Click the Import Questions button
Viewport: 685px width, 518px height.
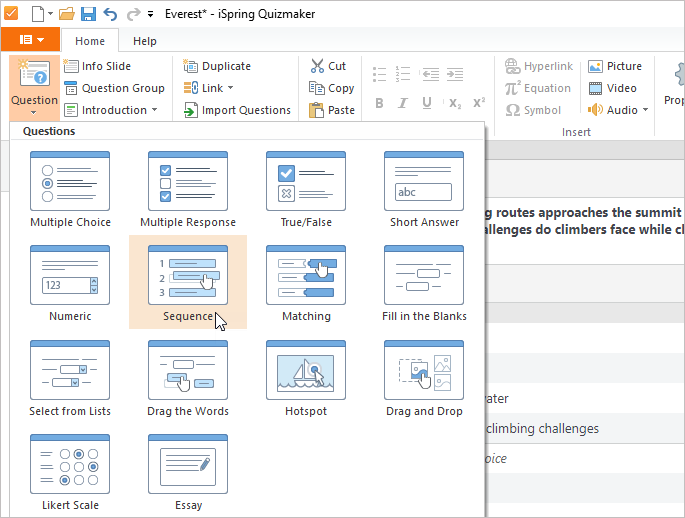[237, 110]
